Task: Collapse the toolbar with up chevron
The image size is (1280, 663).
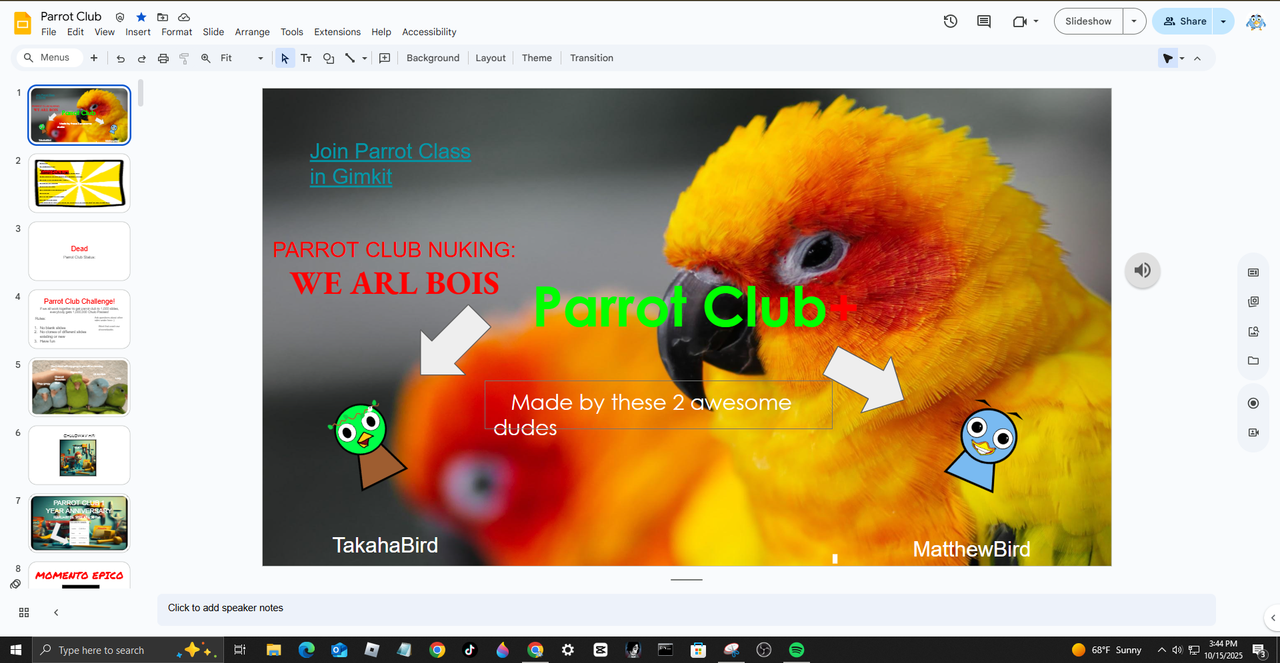Action: point(1198,58)
